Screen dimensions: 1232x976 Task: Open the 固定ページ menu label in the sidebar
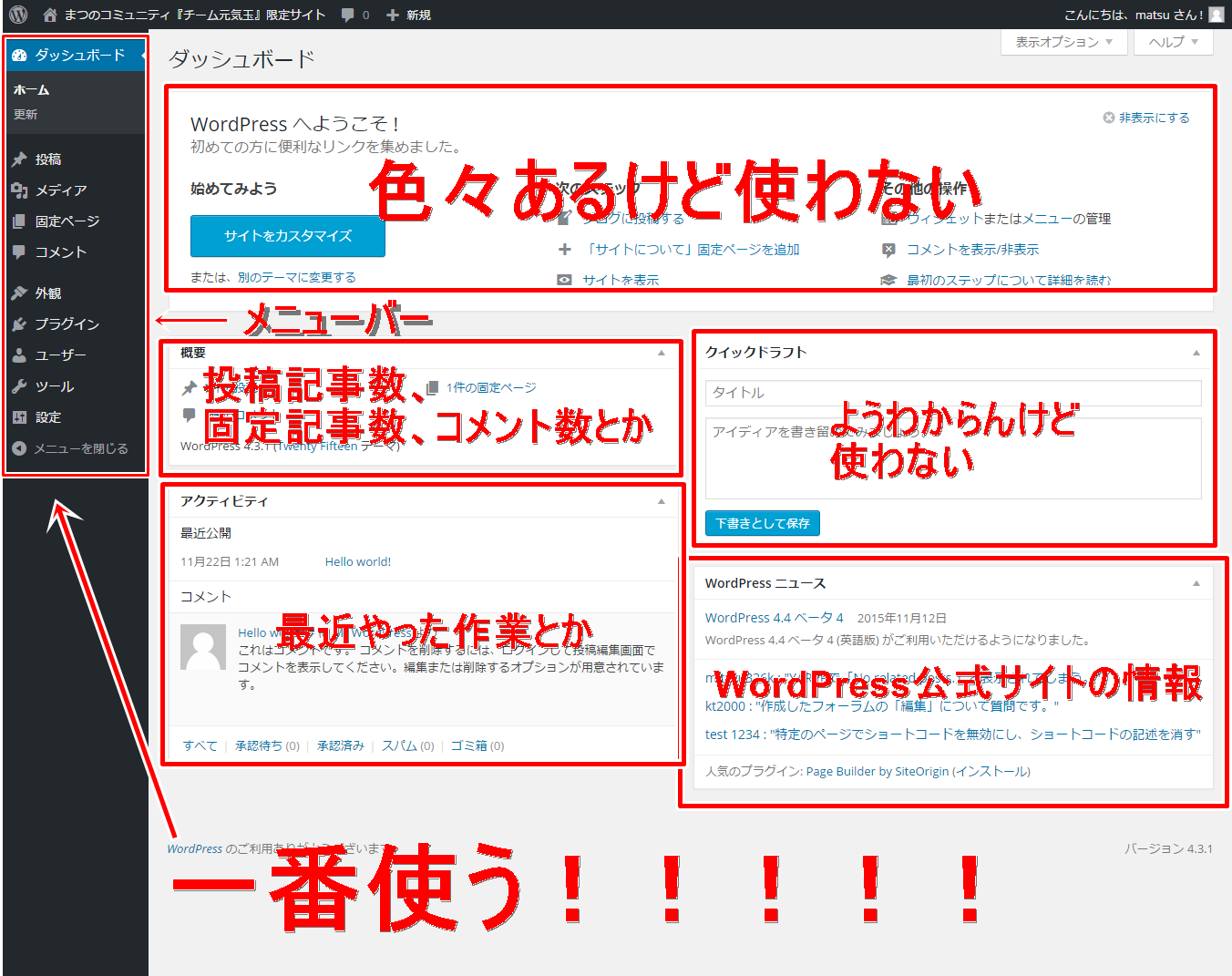tap(67, 221)
